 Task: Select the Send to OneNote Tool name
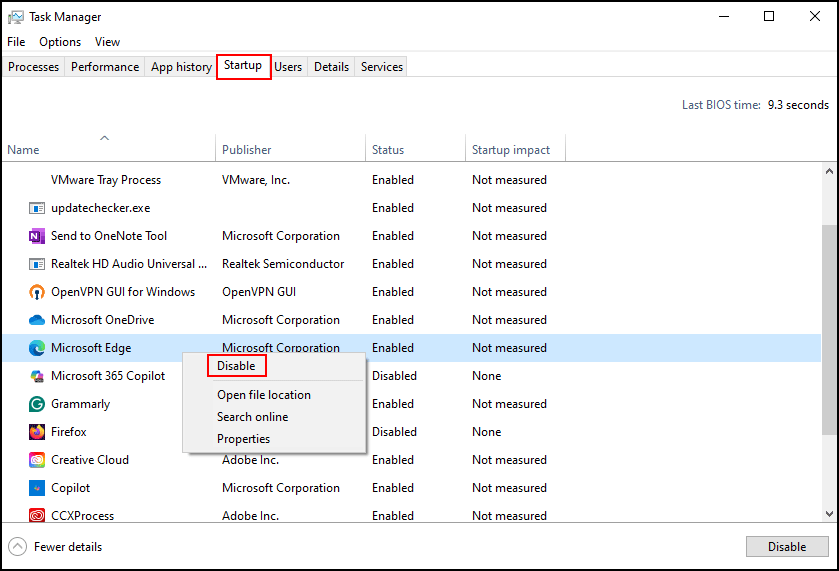109,236
